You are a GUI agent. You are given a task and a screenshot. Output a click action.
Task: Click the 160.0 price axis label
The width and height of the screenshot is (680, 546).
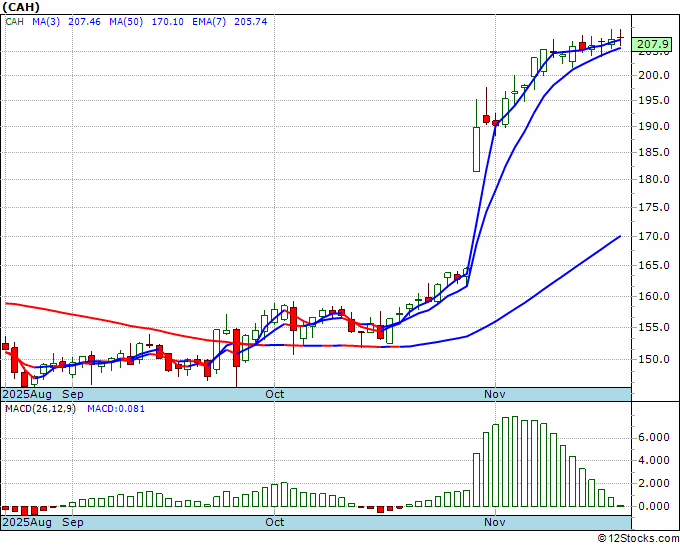point(654,297)
